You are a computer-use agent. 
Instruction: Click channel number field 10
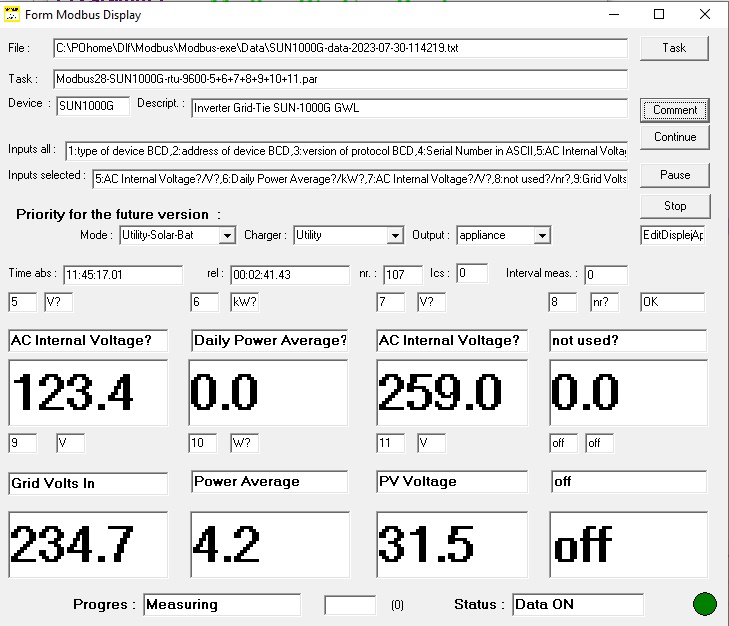click(x=202, y=443)
